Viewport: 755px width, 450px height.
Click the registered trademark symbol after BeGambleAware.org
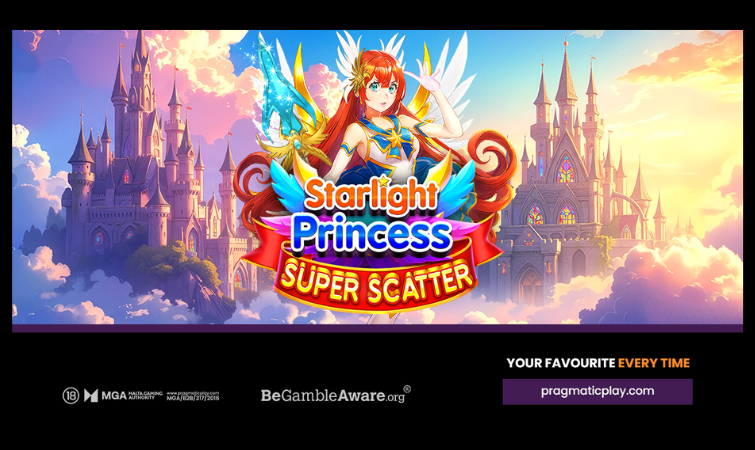(407, 389)
